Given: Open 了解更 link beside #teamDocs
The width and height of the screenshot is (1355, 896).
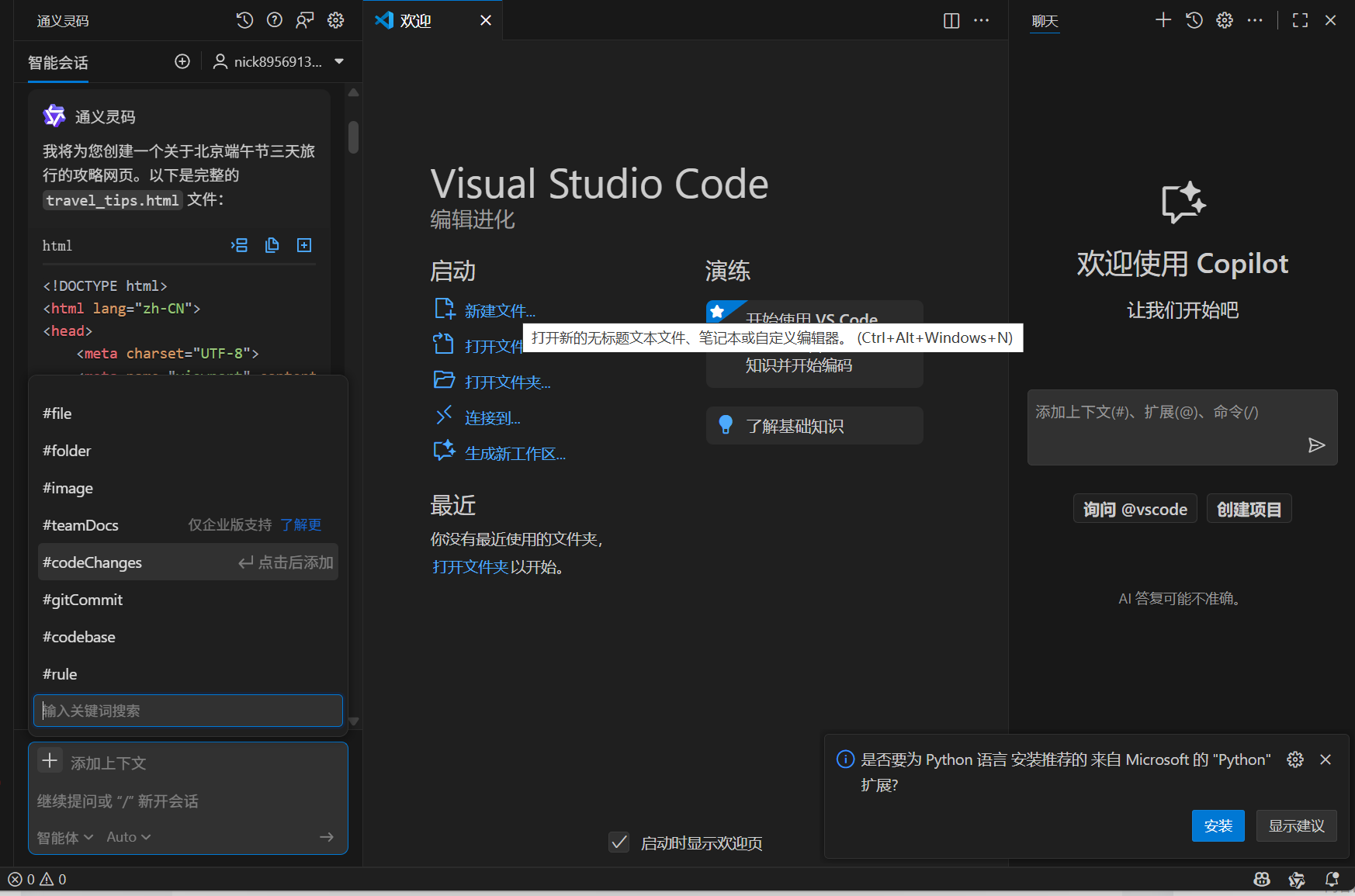Looking at the screenshot, I should (x=300, y=525).
